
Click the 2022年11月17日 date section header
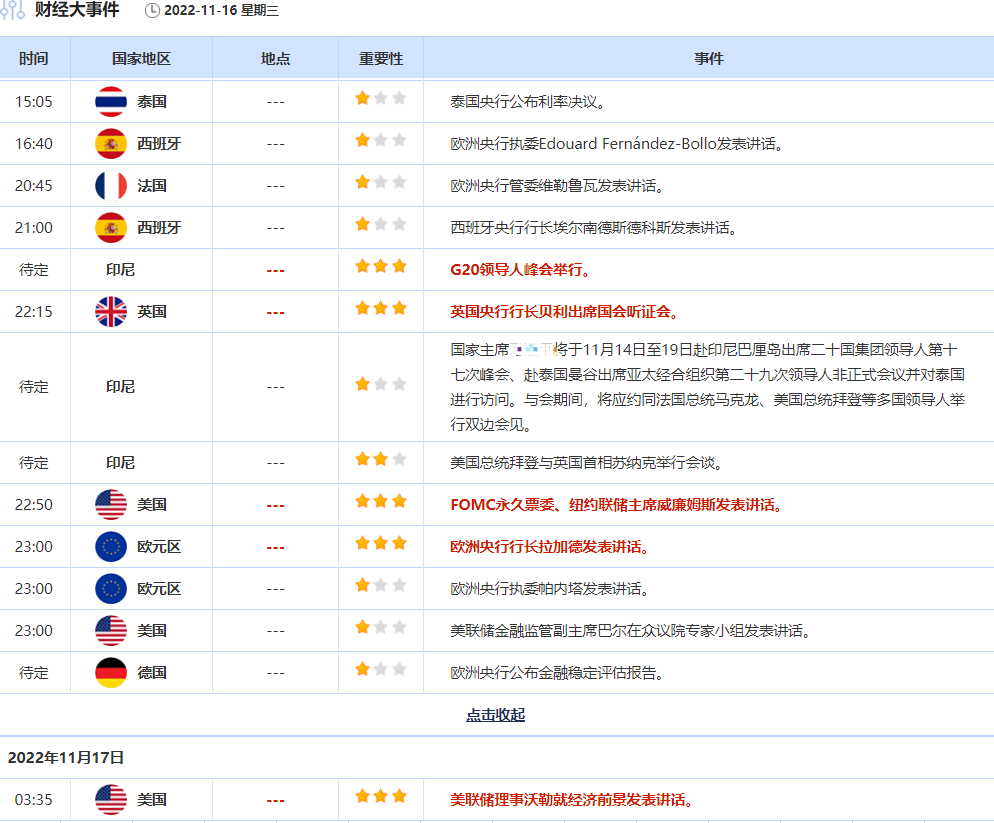pyautogui.click(x=66, y=758)
